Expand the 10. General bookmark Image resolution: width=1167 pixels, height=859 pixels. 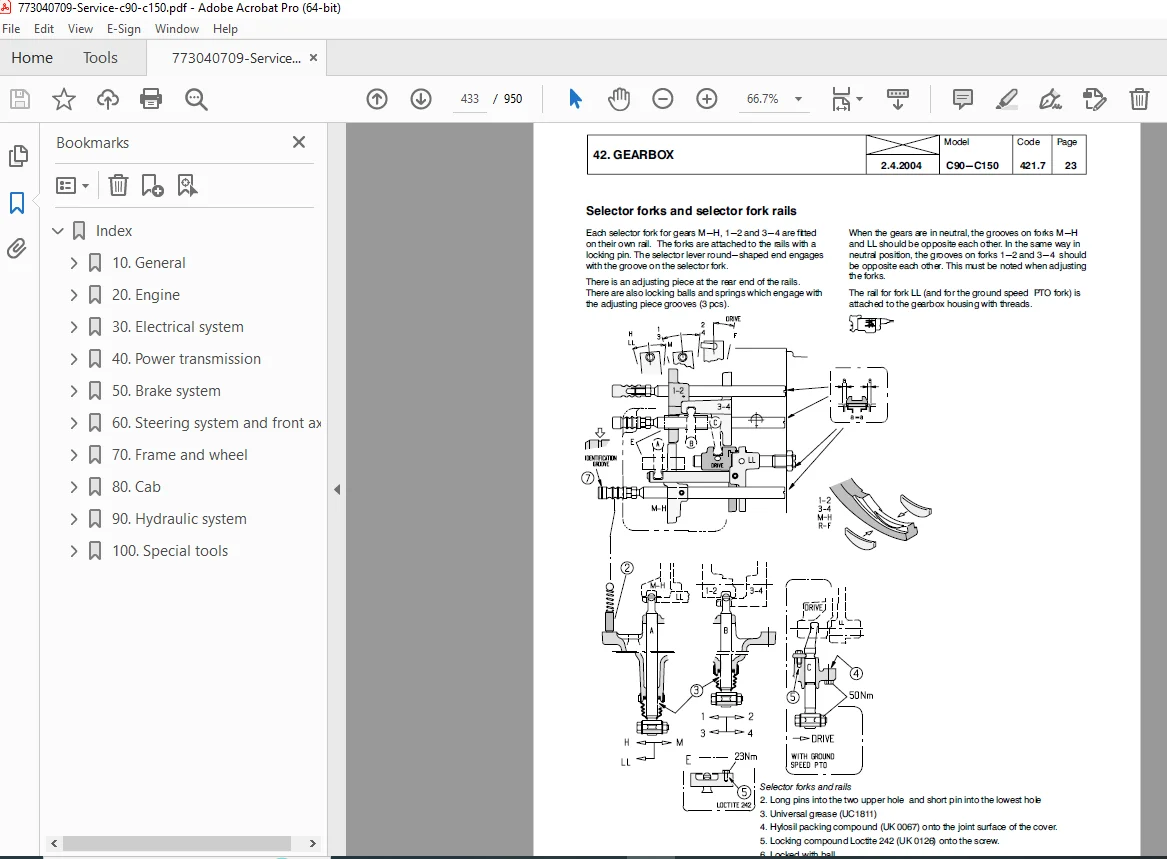(x=74, y=263)
